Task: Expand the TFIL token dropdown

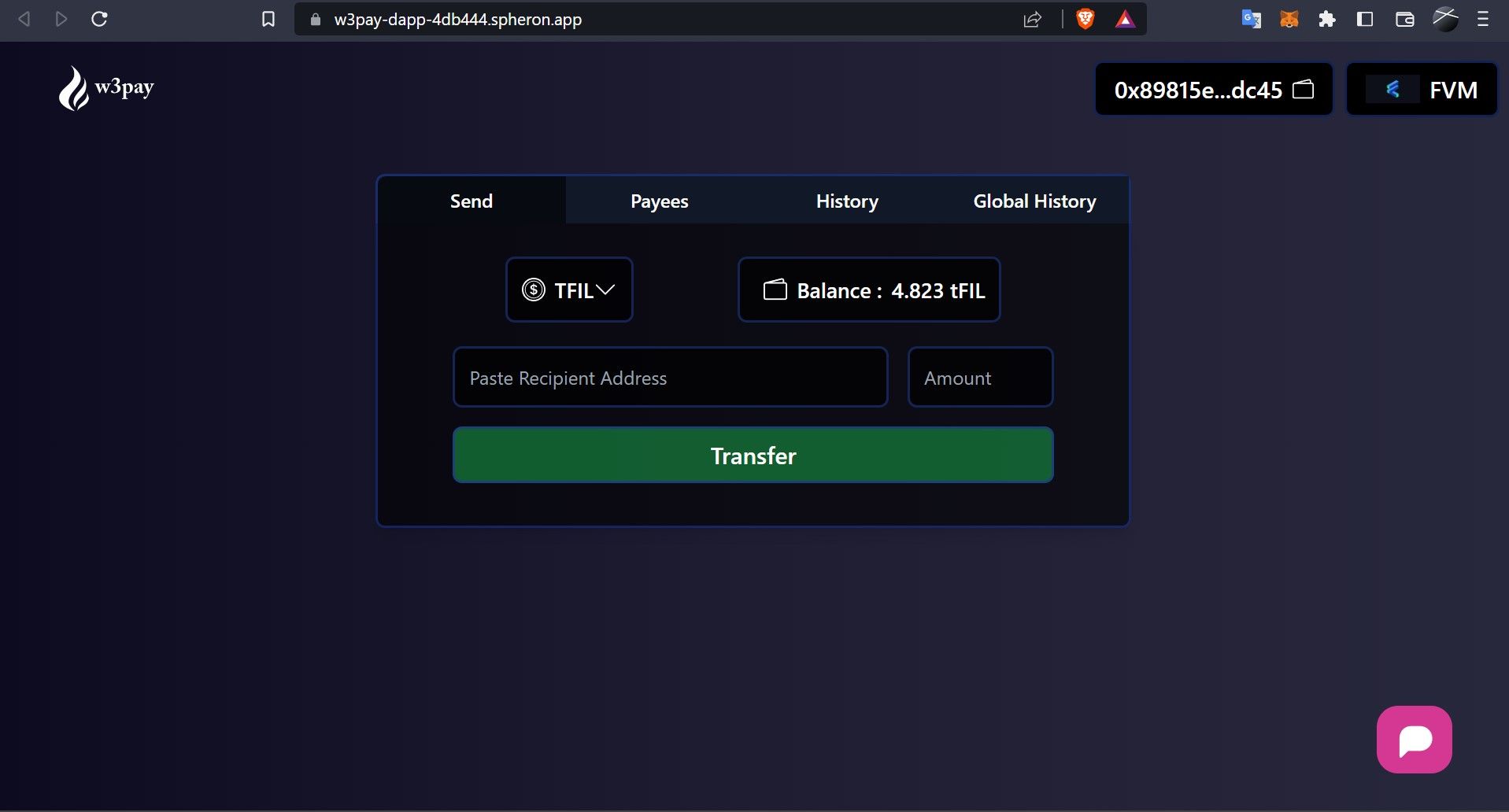Action: click(569, 290)
